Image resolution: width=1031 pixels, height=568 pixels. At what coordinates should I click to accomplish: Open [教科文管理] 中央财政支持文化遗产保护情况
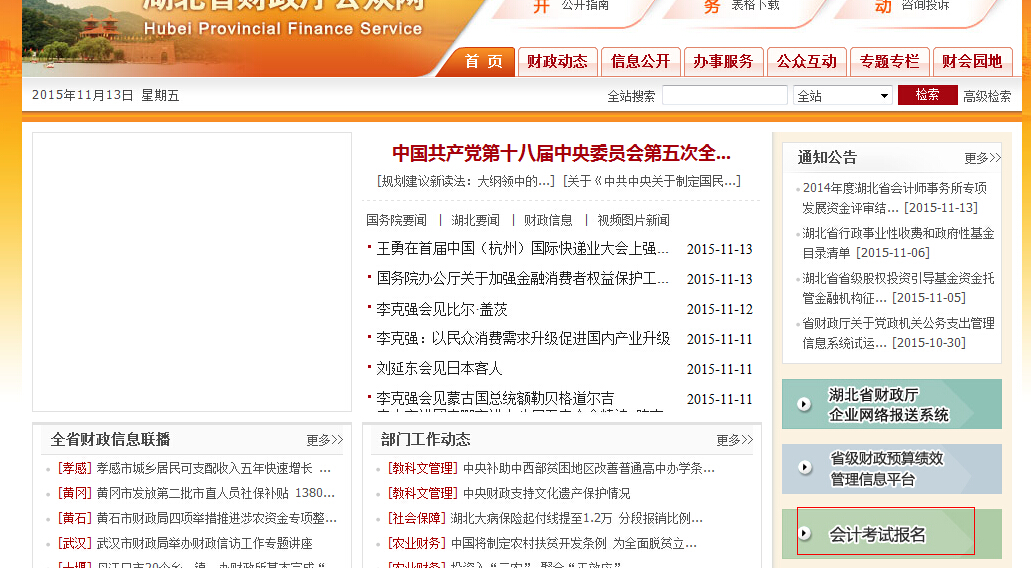pos(509,493)
